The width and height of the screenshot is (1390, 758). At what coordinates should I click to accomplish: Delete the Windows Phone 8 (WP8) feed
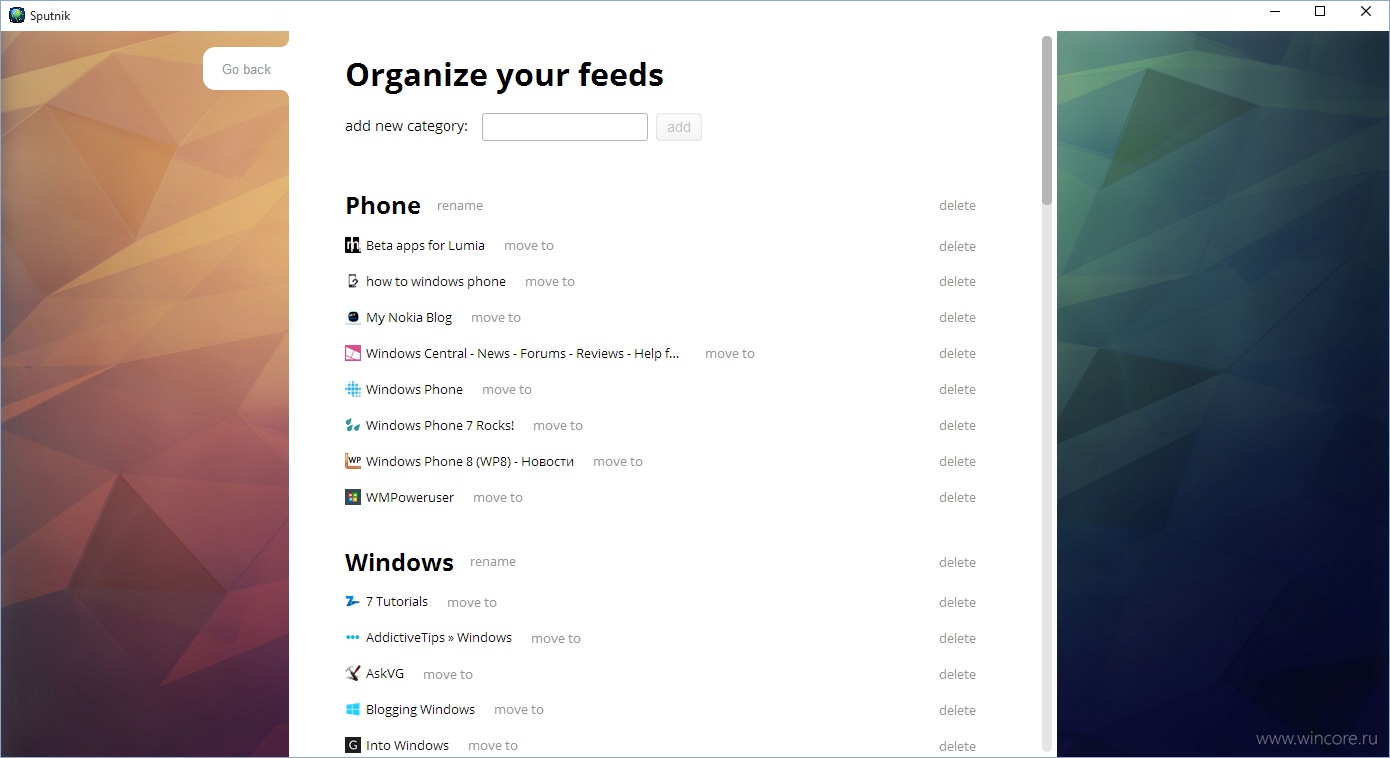pos(957,462)
